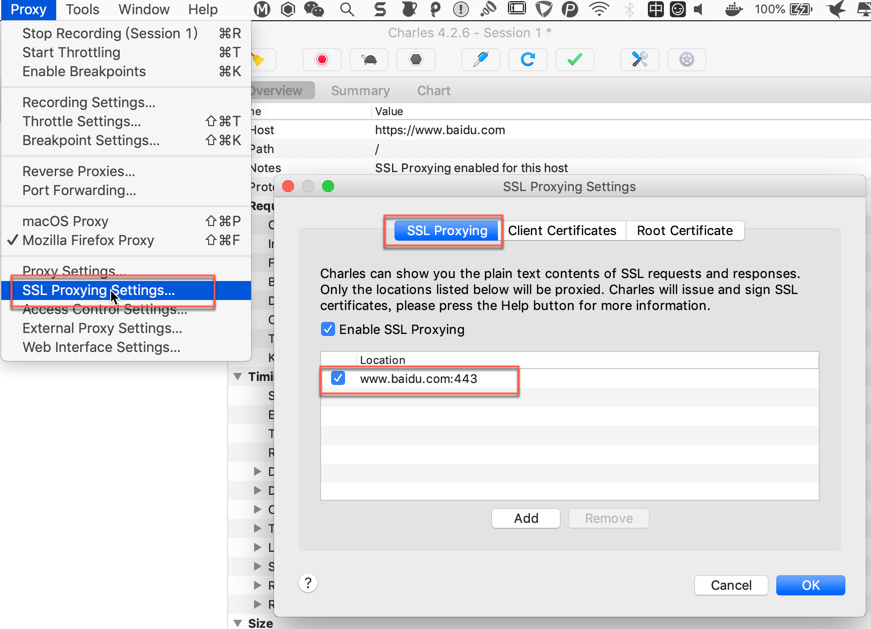Collapse the Timi section disclosure triangle
Image resolution: width=871 pixels, height=629 pixels.
237,377
